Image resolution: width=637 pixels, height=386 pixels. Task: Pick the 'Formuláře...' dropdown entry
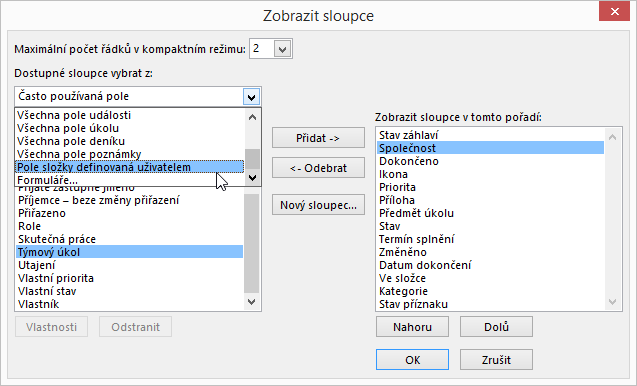pos(130,180)
